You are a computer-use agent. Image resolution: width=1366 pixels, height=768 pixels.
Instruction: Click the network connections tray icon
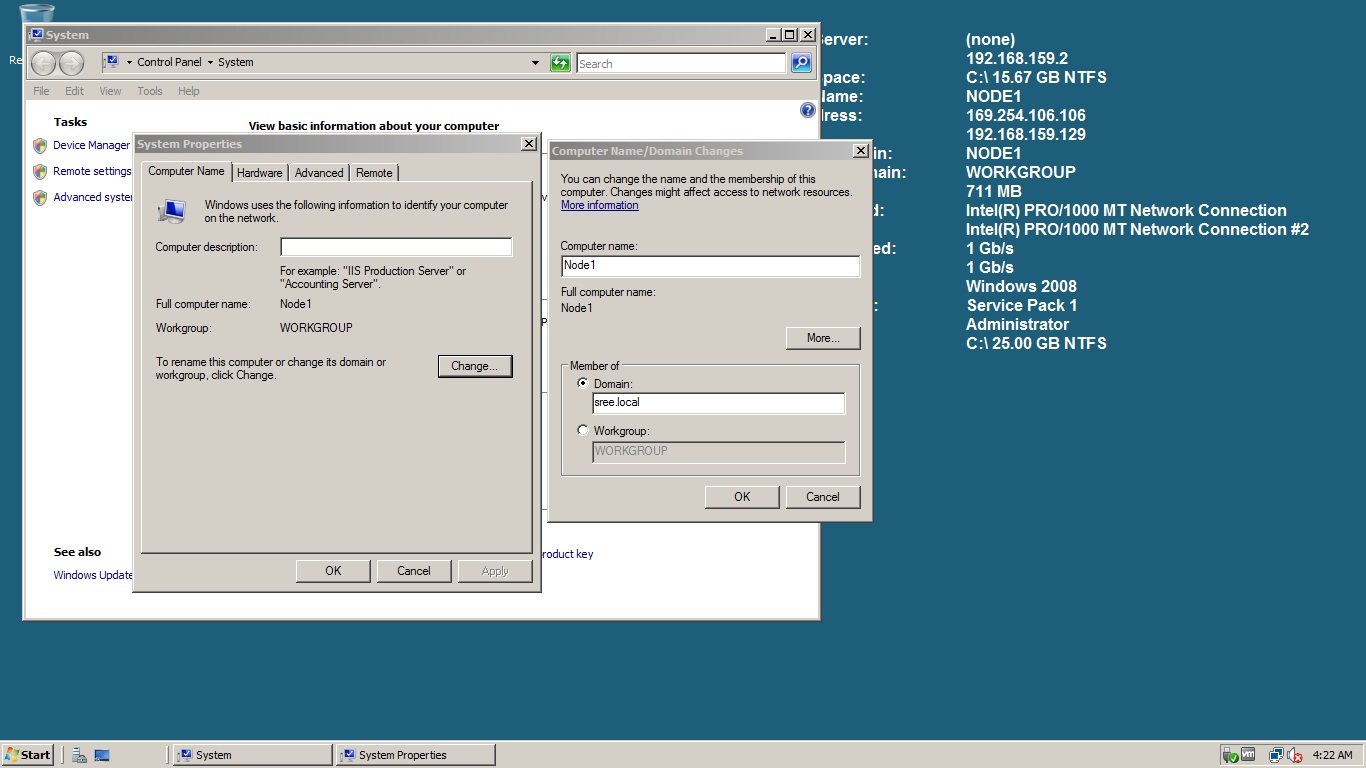click(1276, 755)
